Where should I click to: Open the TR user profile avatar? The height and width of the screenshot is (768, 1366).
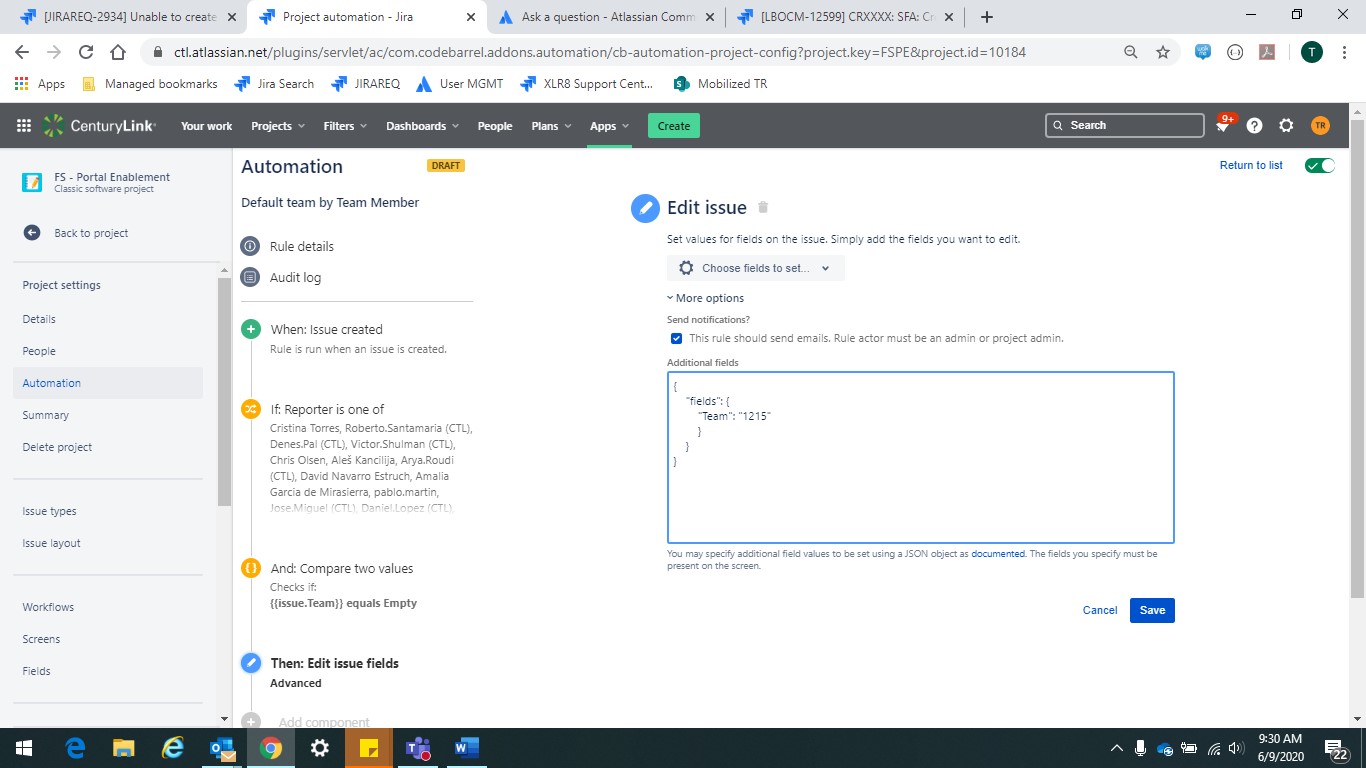tap(1320, 126)
